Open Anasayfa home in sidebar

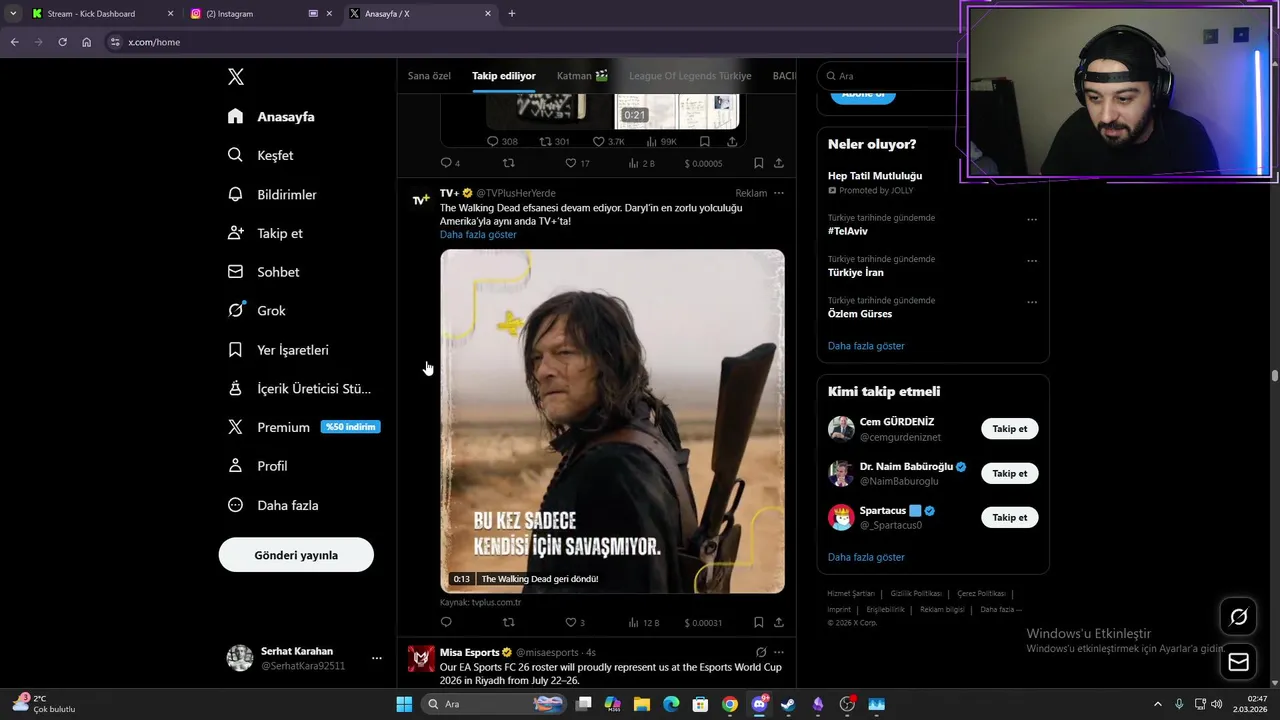click(x=271, y=116)
